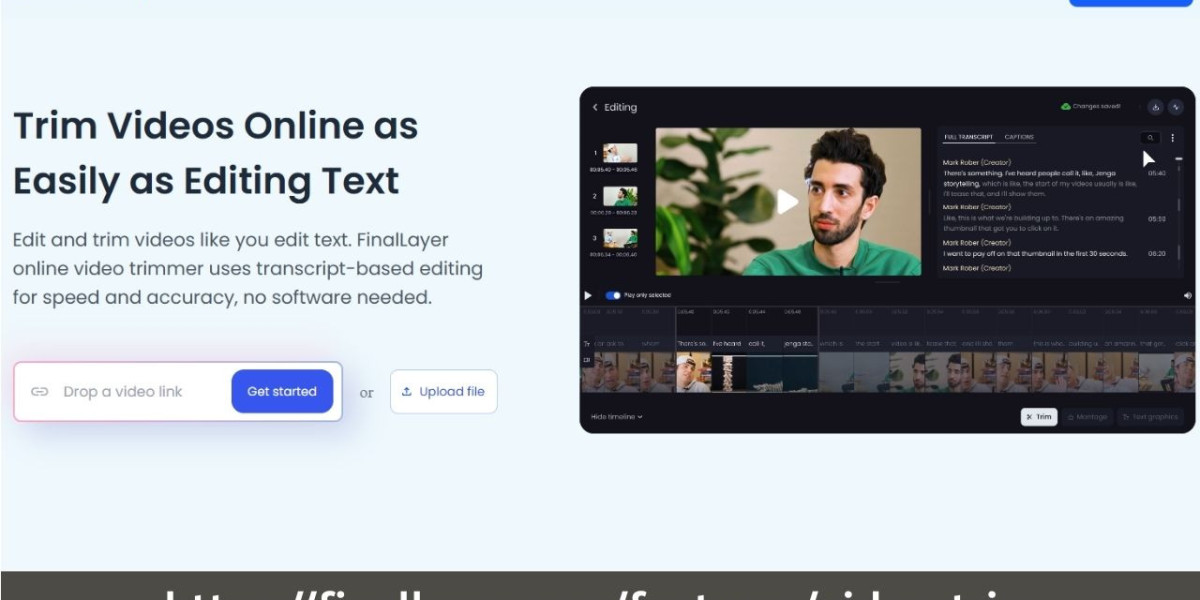
Task: Open transcript search with the magnifier icon
Action: [x=1150, y=138]
